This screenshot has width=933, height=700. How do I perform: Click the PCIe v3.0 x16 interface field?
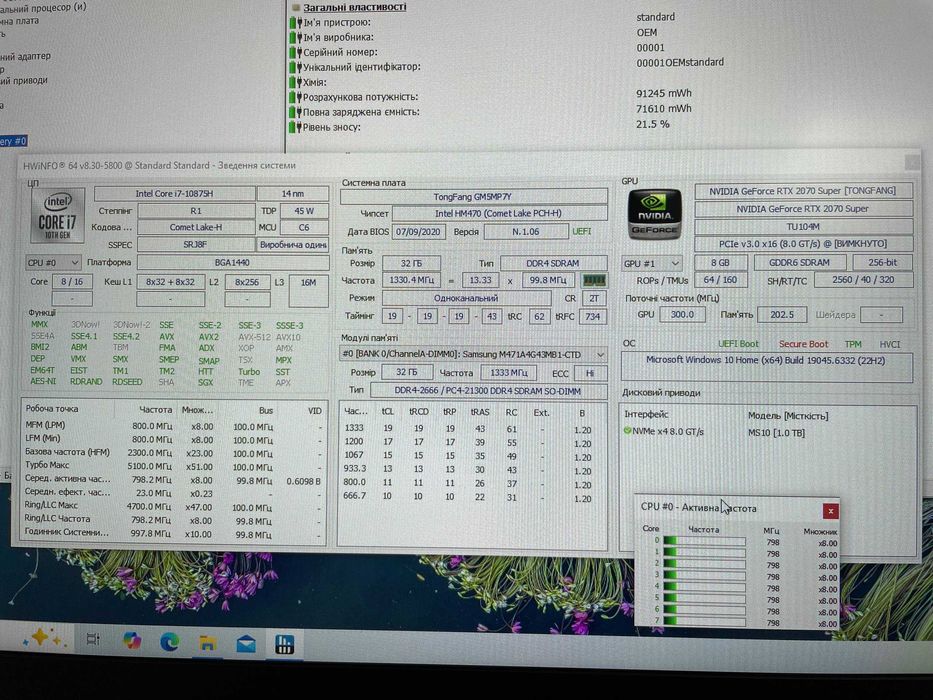(x=803, y=244)
